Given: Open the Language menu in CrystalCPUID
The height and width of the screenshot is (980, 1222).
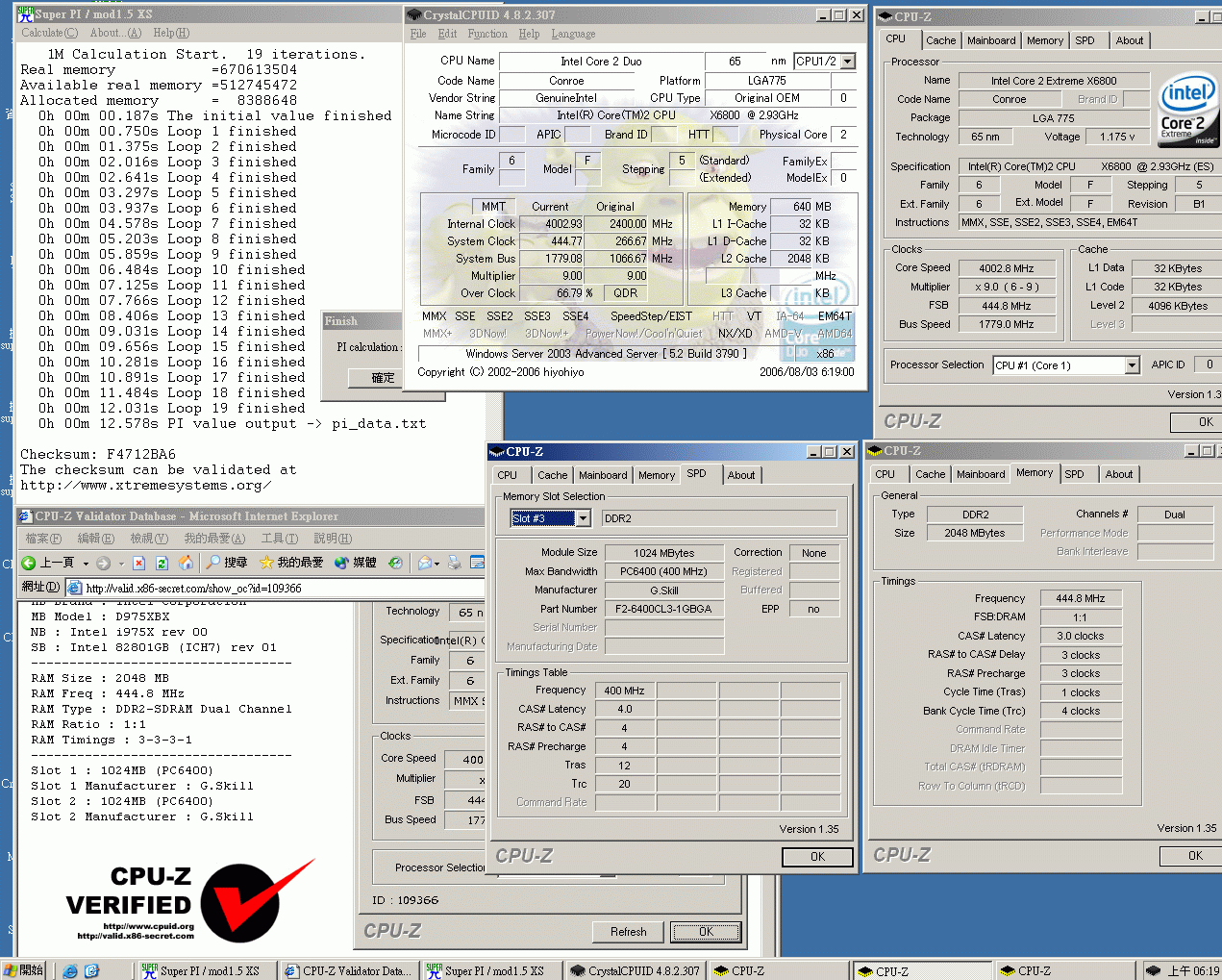Looking at the screenshot, I should tap(573, 34).
